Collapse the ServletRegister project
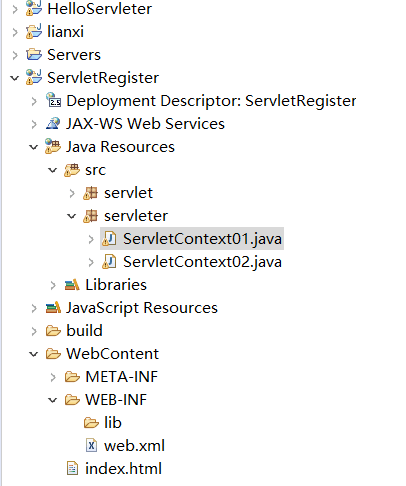Viewport: 406px width, 486px height. [14, 78]
